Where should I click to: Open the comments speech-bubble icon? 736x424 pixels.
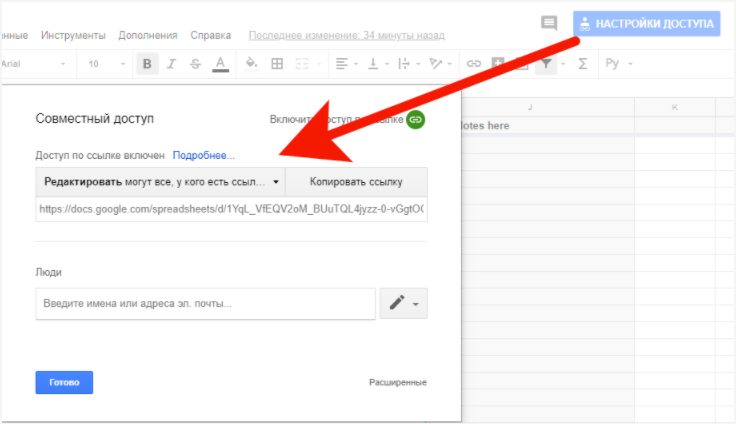(x=549, y=23)
